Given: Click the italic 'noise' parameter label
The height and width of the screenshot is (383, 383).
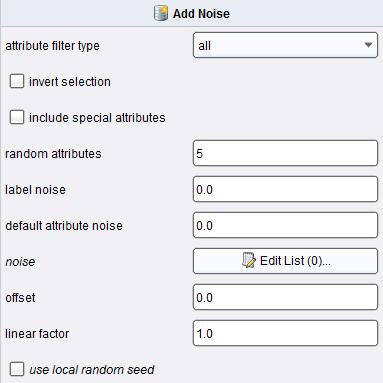Looking at the screenshot, I should (x=20, y=262).
